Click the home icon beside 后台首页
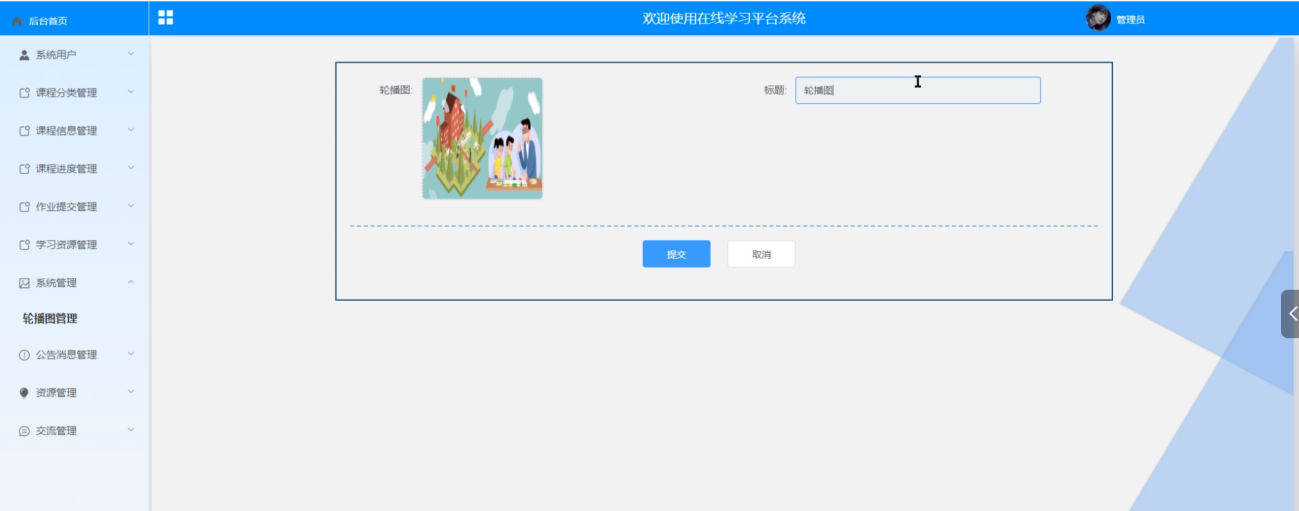The height and width of the screenshot is (511, 1299). [17, 20]
